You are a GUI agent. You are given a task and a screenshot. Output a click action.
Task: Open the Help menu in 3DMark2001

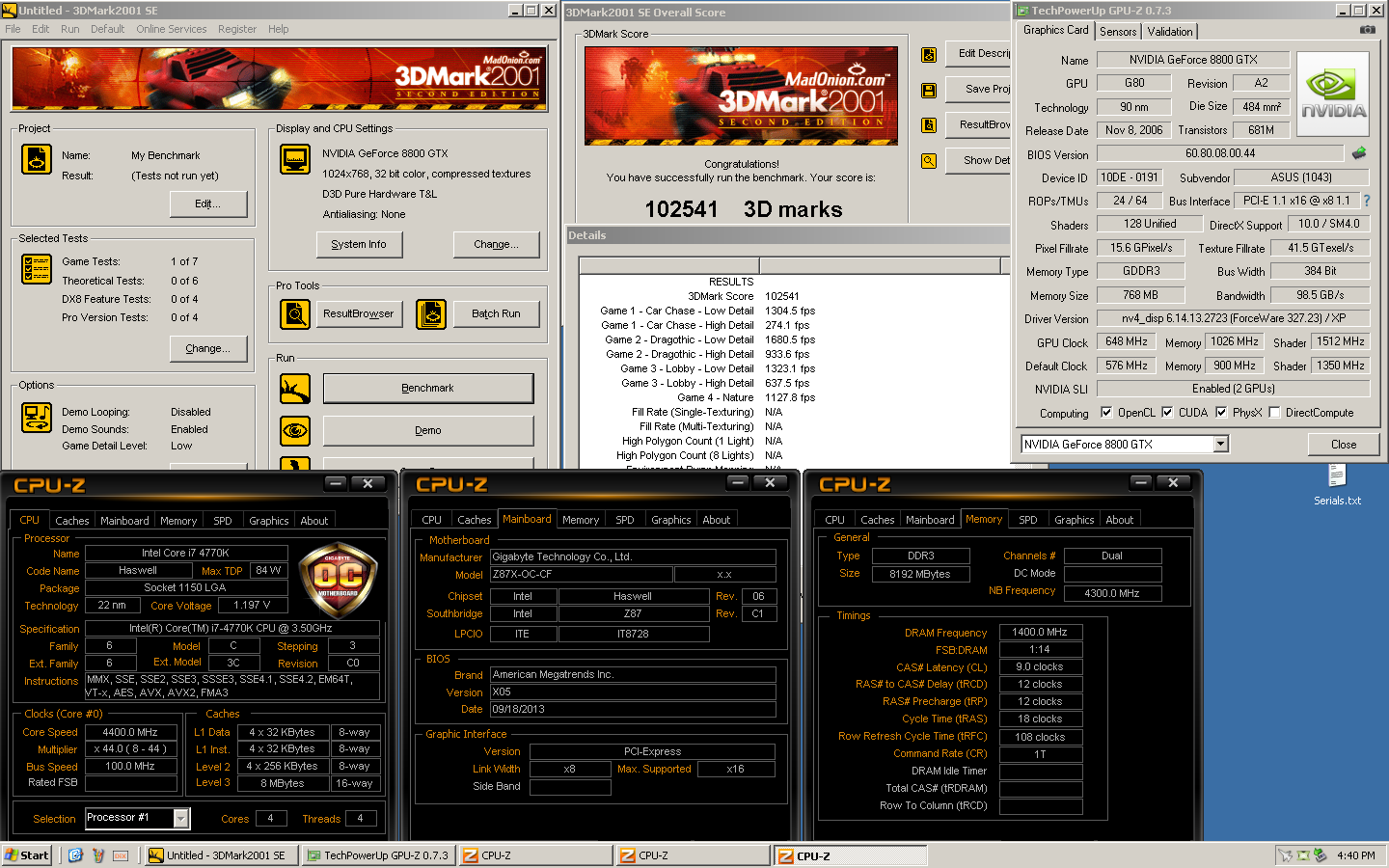[x=279, y=29]
